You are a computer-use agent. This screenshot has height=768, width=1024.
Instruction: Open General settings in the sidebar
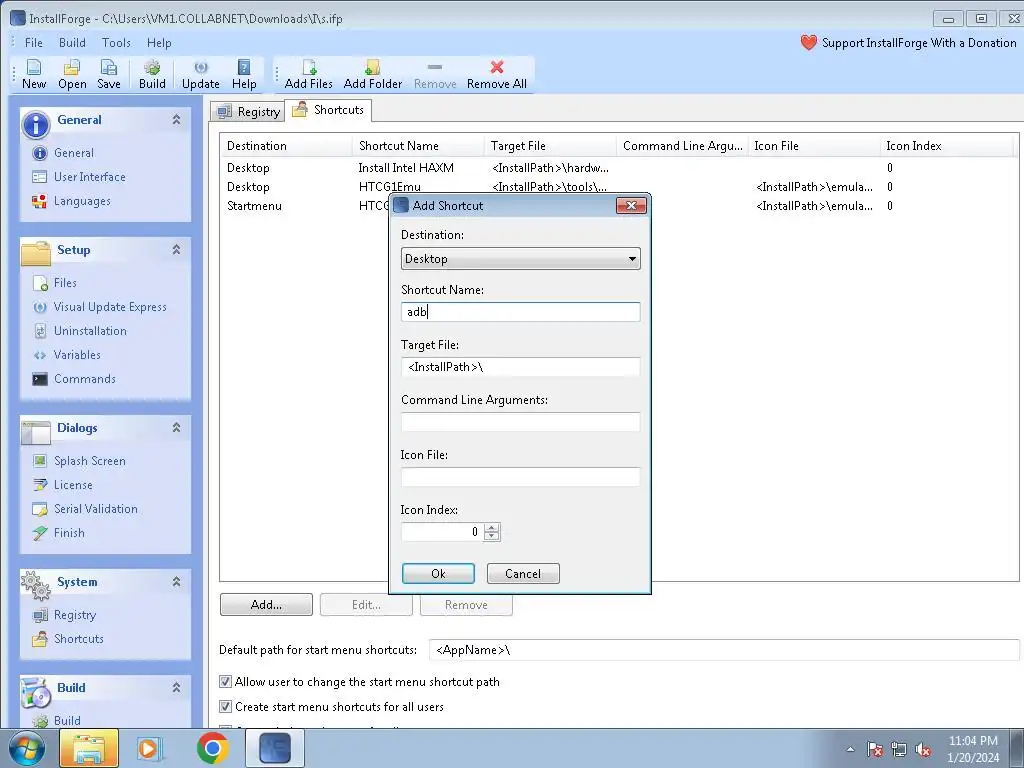(63, 153)
